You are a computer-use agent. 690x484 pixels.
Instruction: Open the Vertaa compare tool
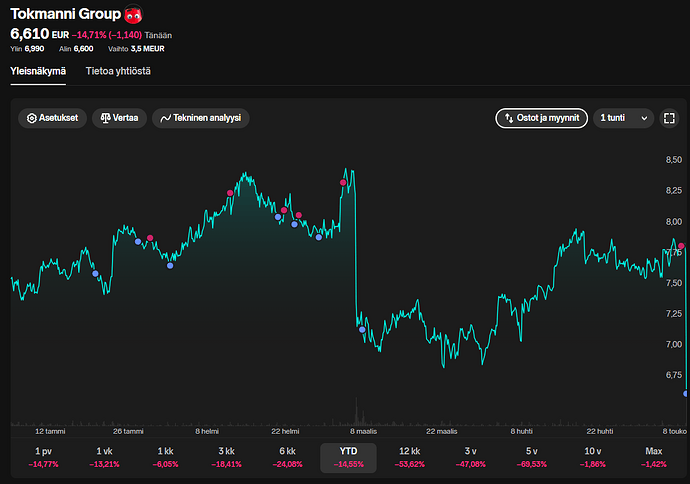click(119, 118)
